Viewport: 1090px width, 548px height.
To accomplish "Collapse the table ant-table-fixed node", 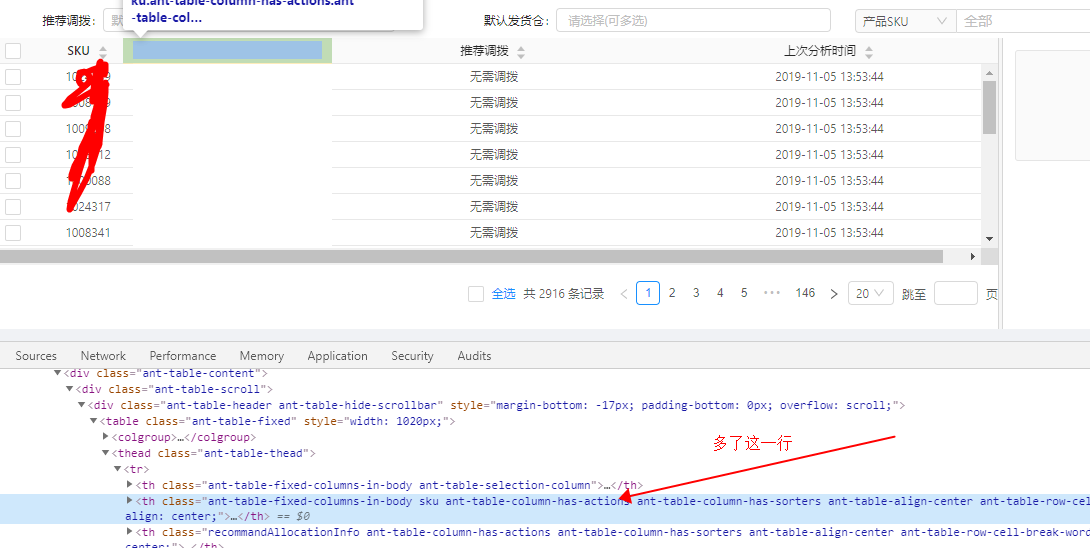I will 94,421.
